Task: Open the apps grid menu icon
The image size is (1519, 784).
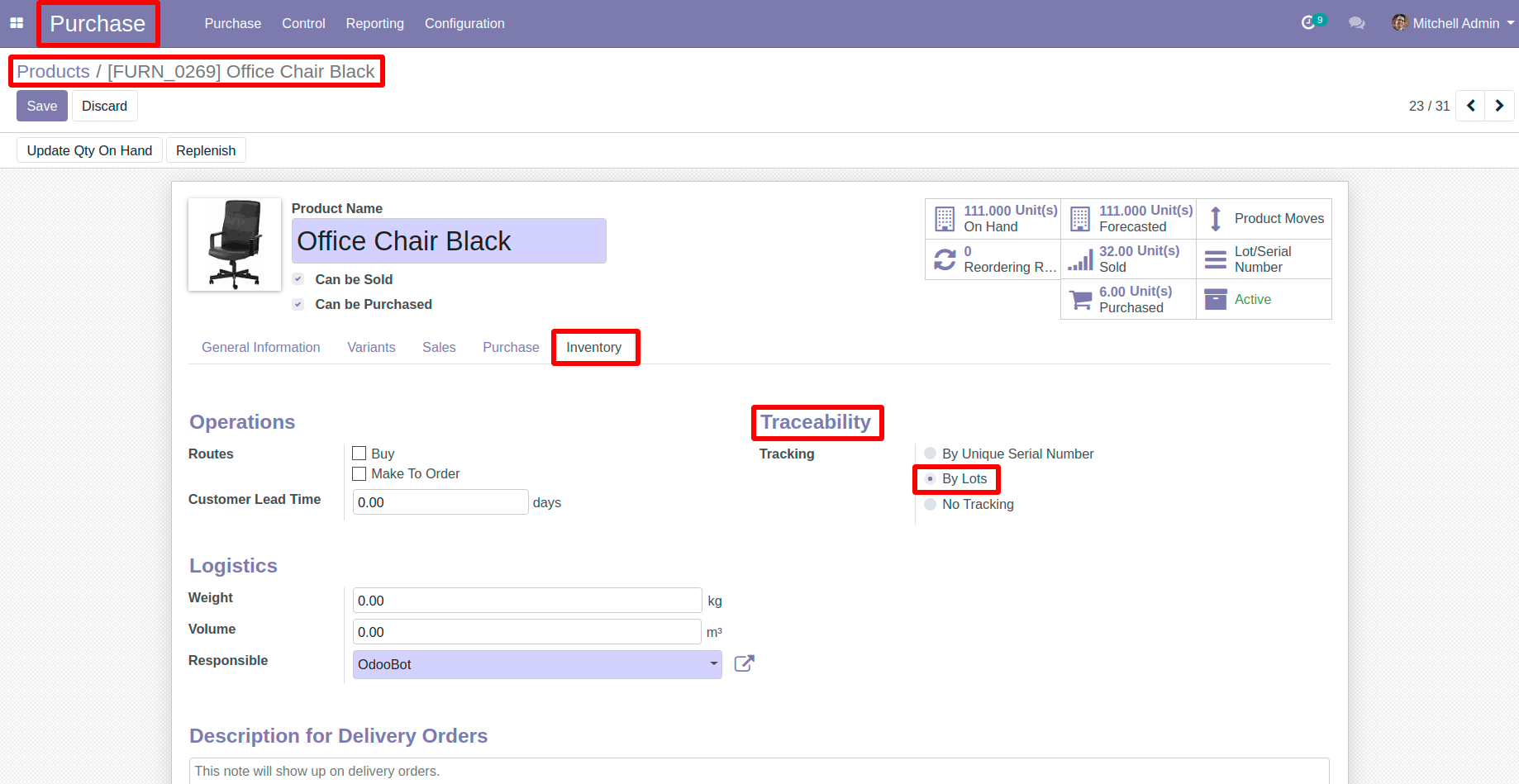Action: click(x=17, y=23)
